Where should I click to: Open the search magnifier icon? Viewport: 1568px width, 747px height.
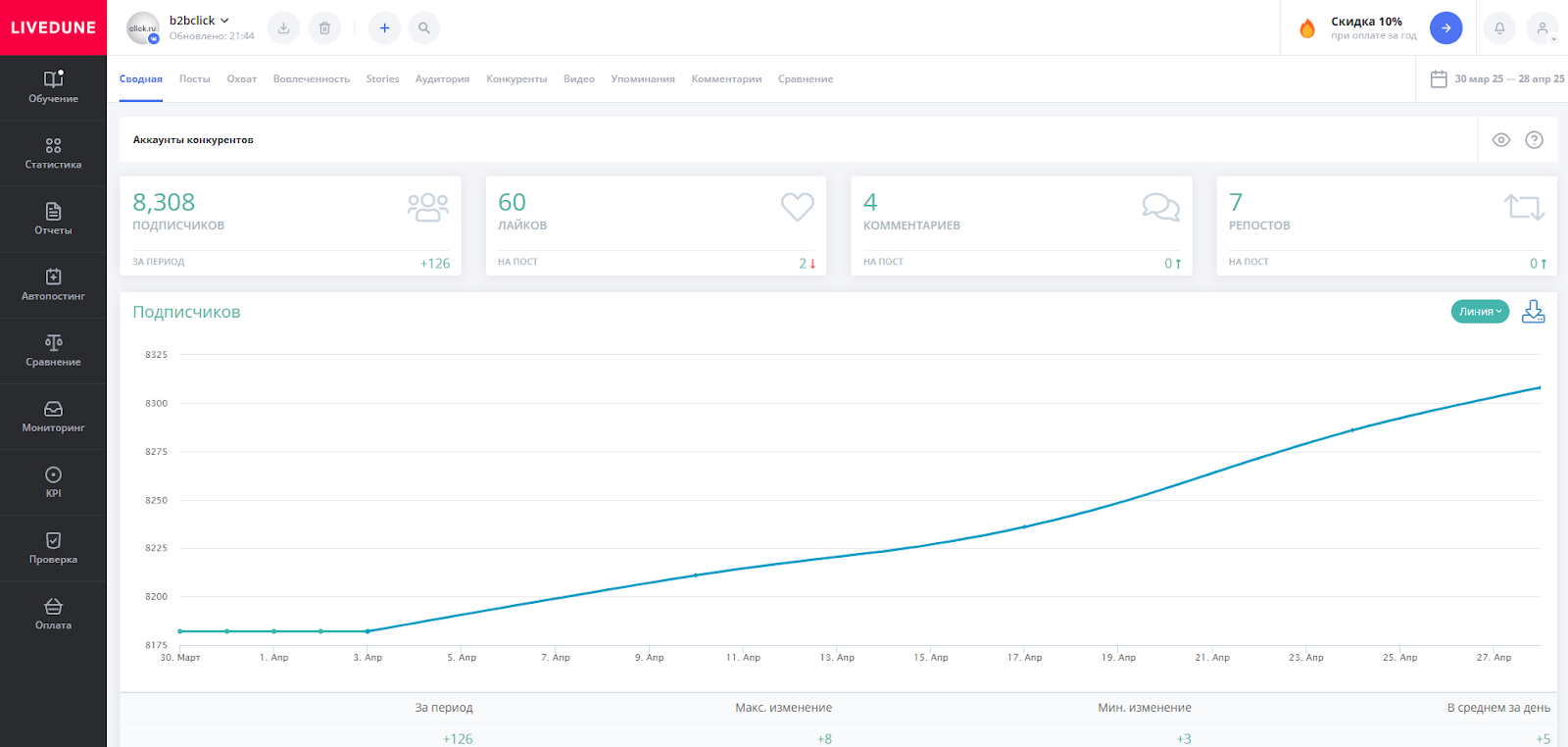424,28
